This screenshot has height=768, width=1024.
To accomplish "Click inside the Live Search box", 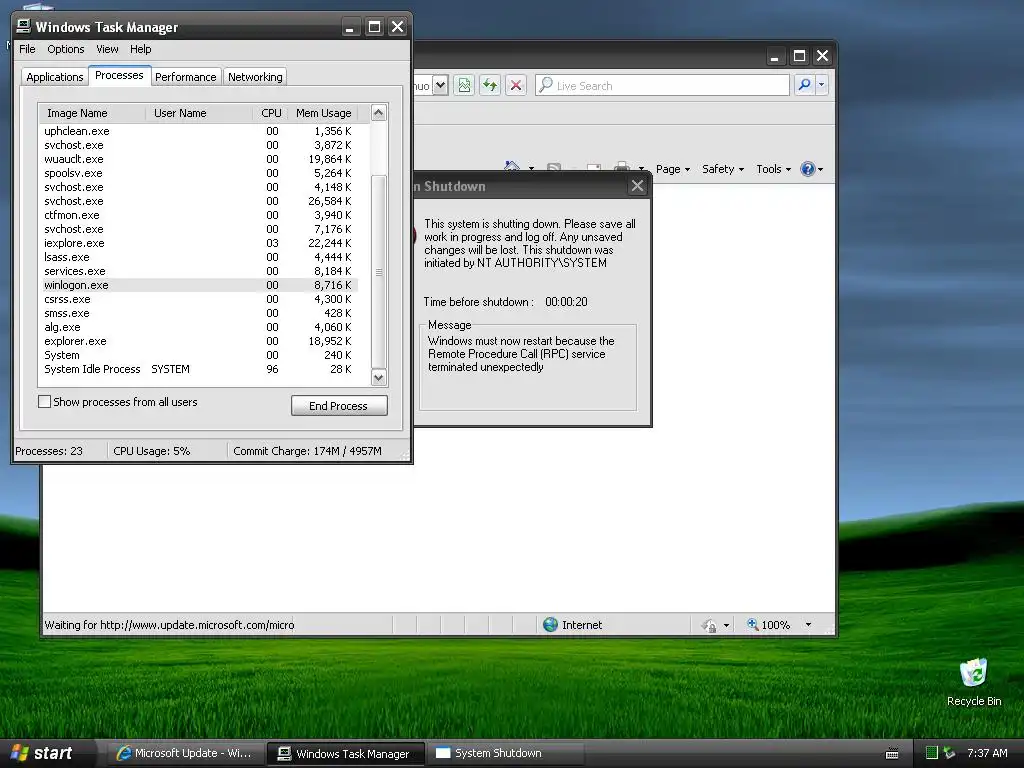I will pos(662,86).
